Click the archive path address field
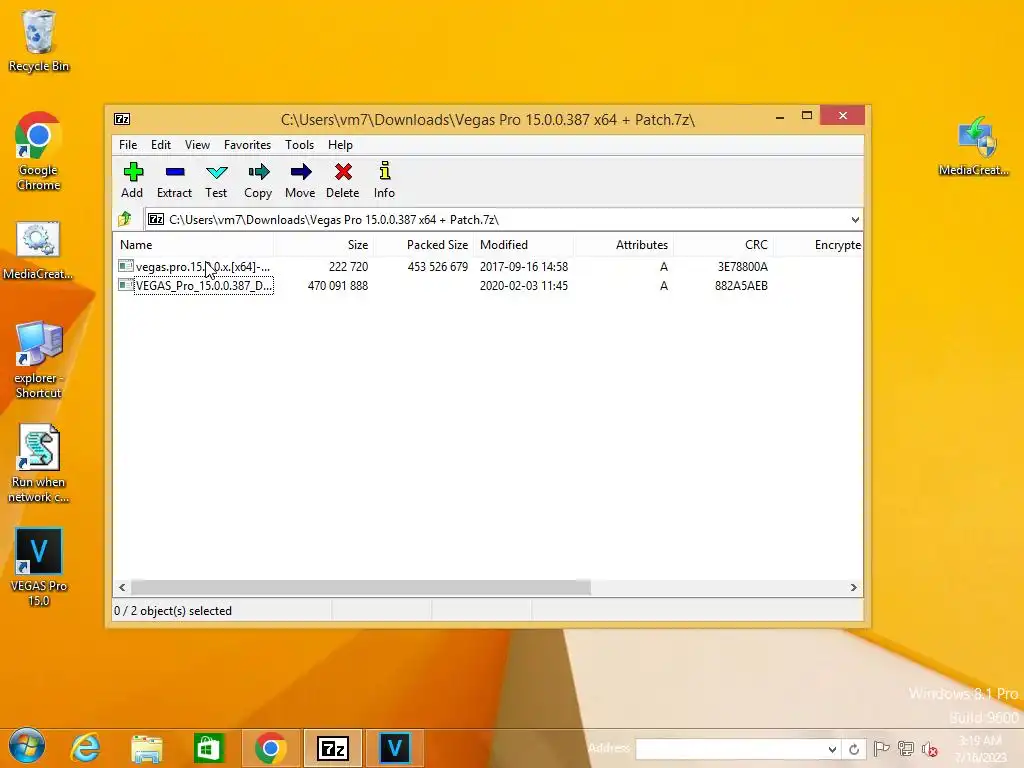 point(503,219)
